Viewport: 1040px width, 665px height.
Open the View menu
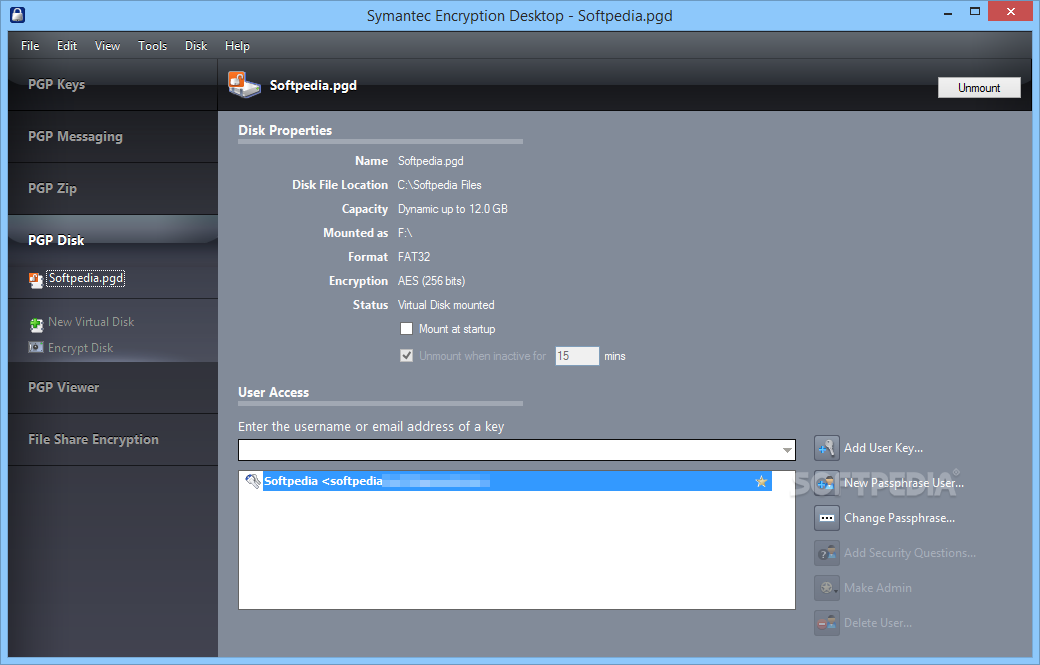point(107,46)
